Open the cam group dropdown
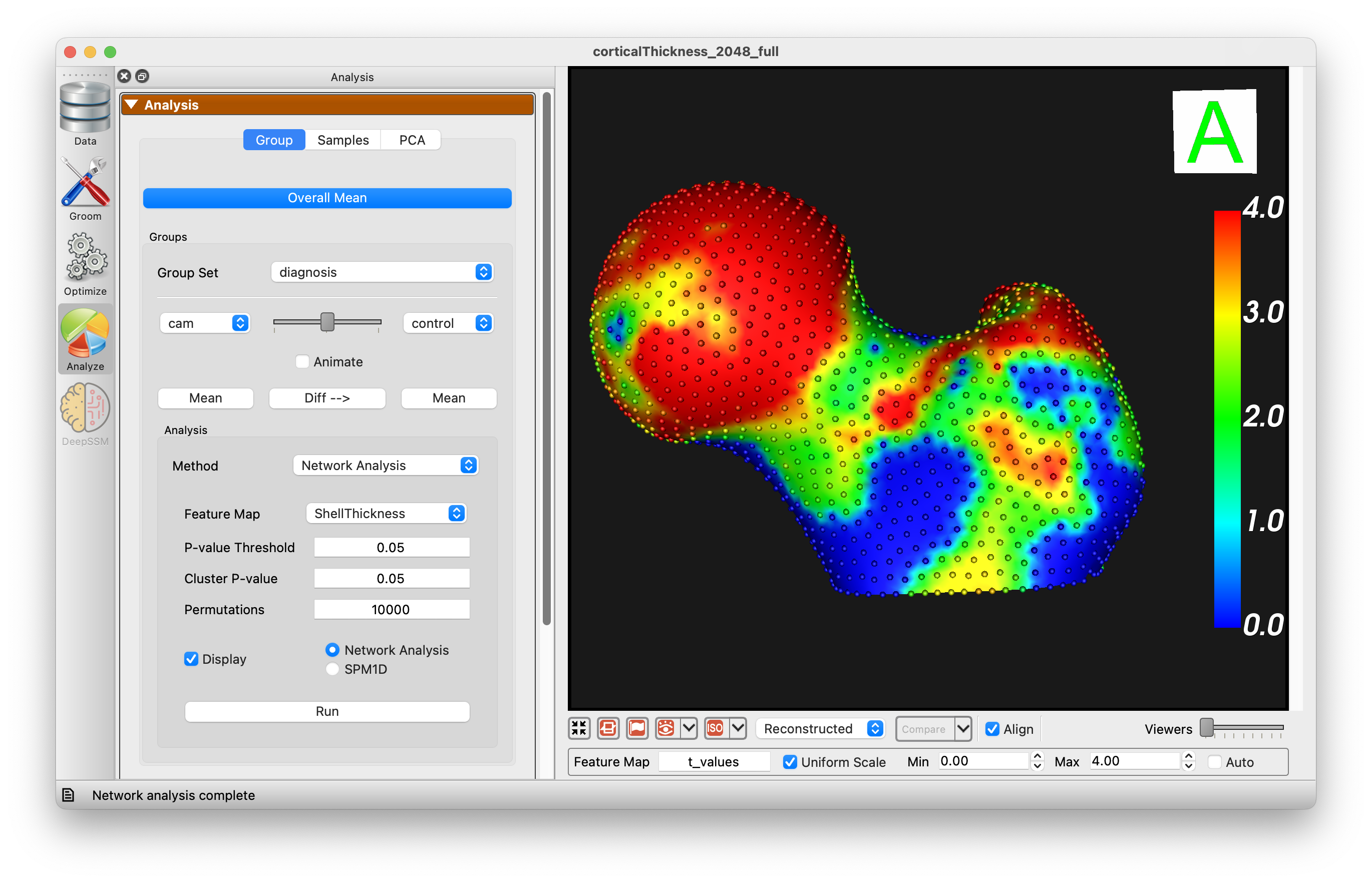 tap(205, 323)
